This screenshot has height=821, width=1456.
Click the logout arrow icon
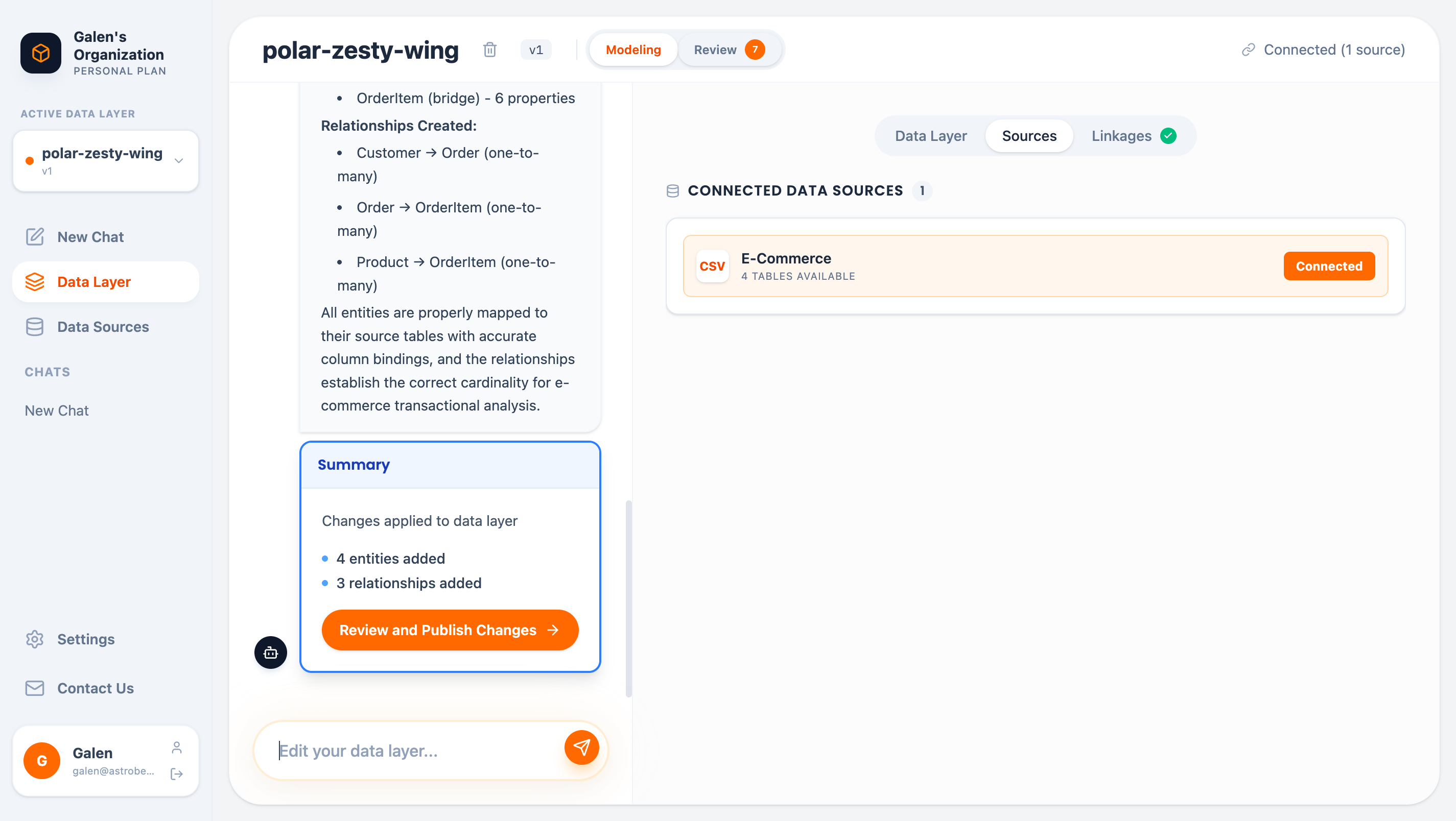176,774
